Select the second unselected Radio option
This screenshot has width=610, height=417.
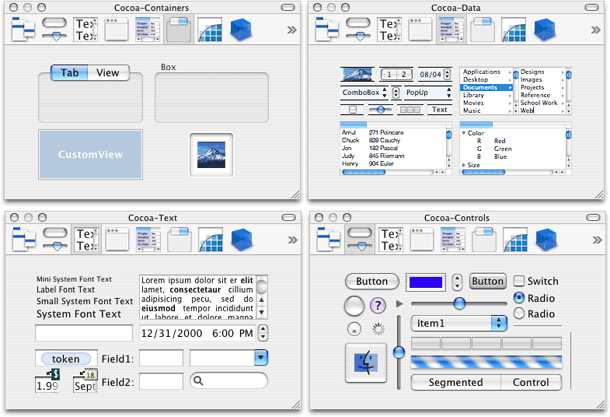click(519, 314)
